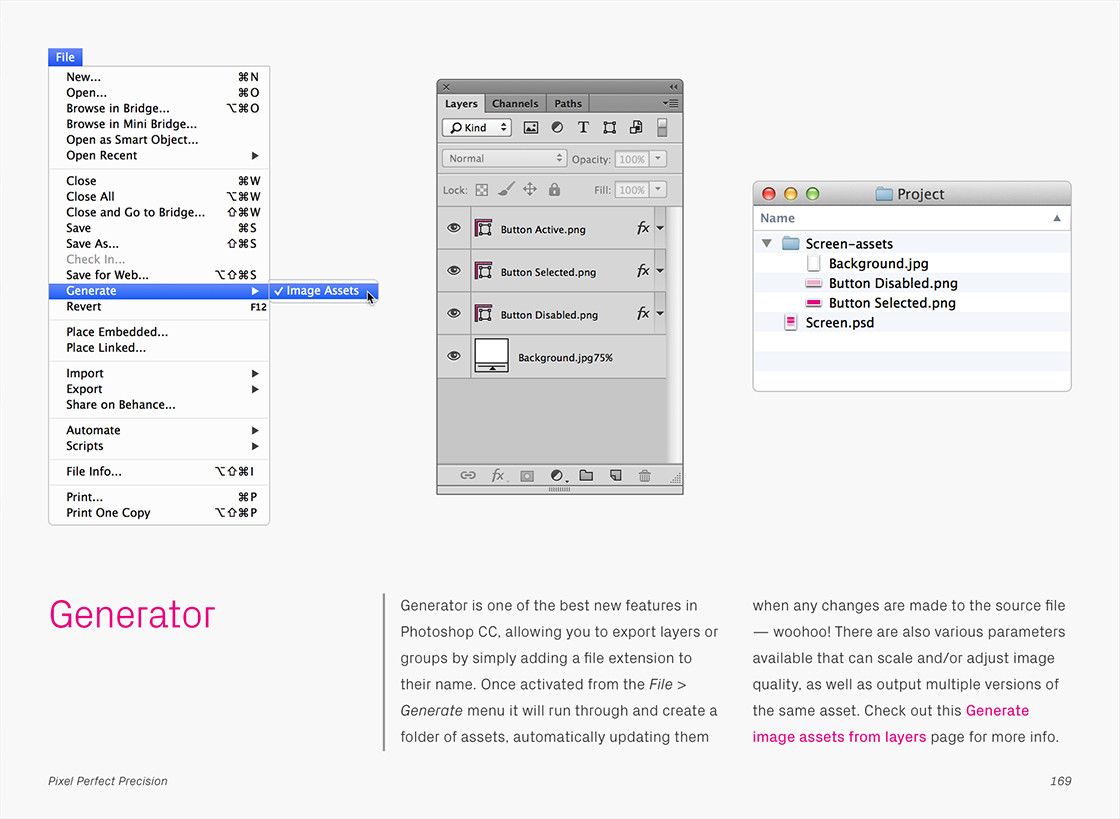This screenshot has height=819, width=1120.
Task: Click the delete layer trash icon
Action: 645,476
